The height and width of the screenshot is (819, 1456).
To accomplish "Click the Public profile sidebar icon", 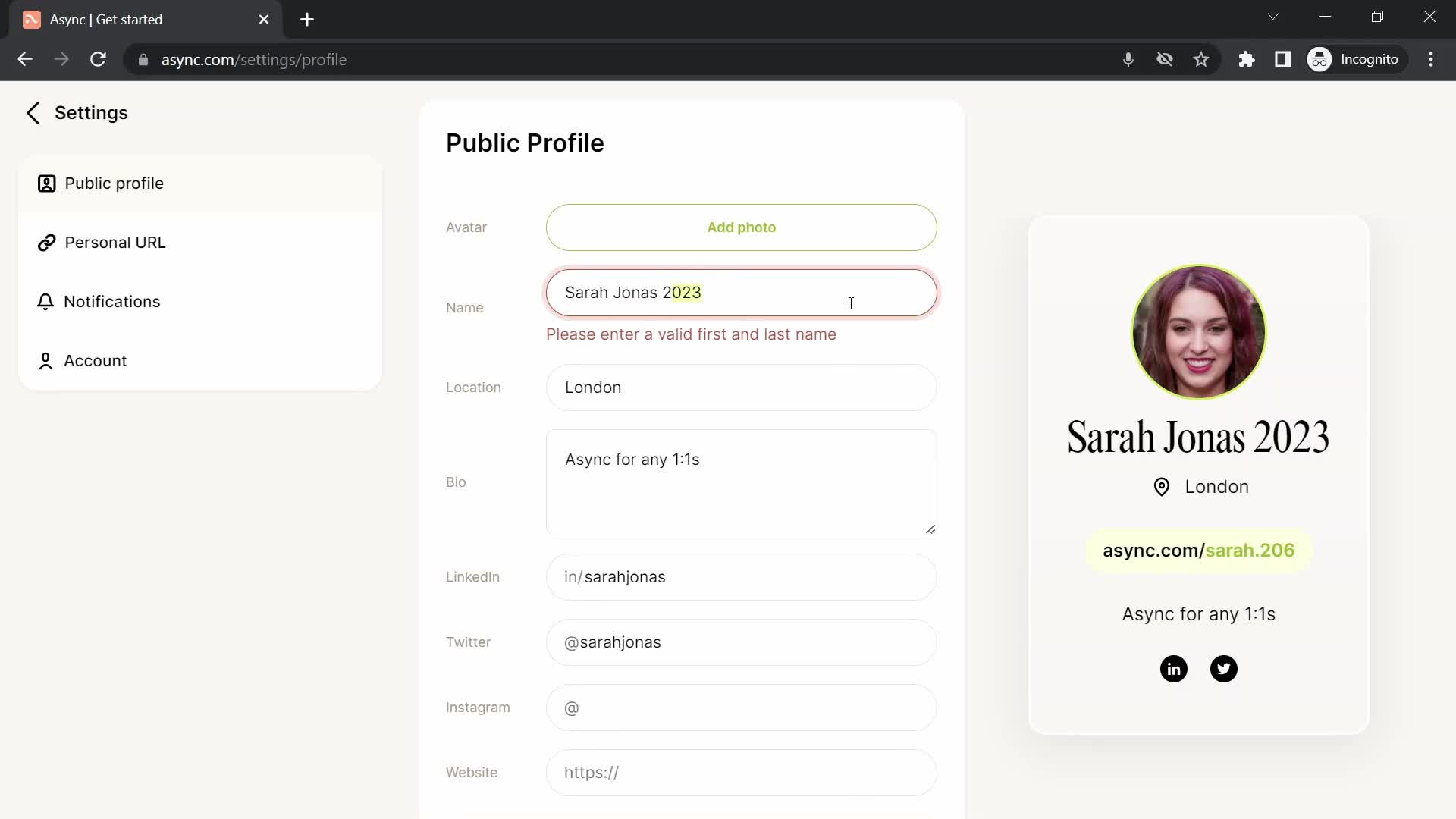I will click(46, 184).
